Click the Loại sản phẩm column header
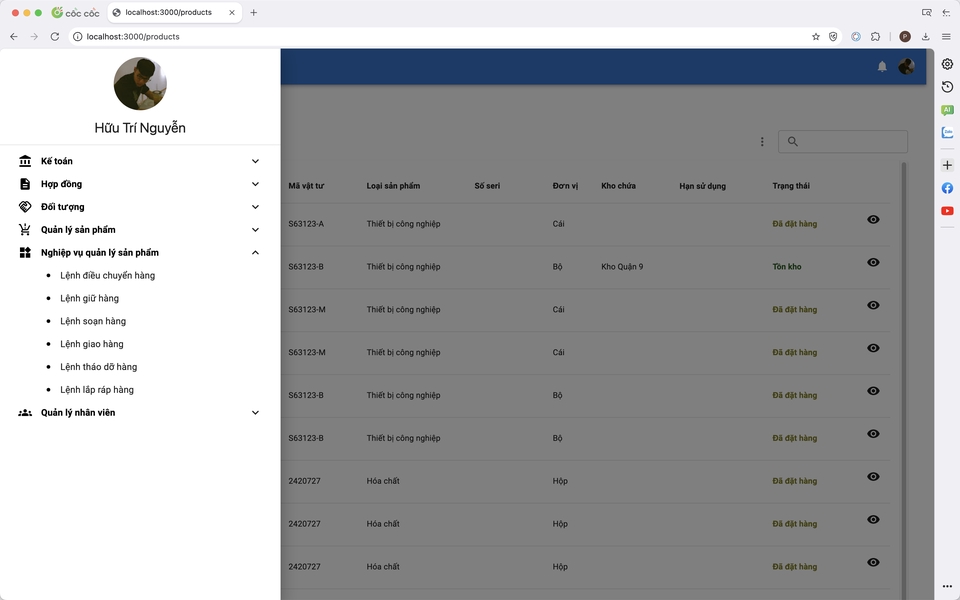The width and height of the screenshot is (960, 600). pos(393,186)
